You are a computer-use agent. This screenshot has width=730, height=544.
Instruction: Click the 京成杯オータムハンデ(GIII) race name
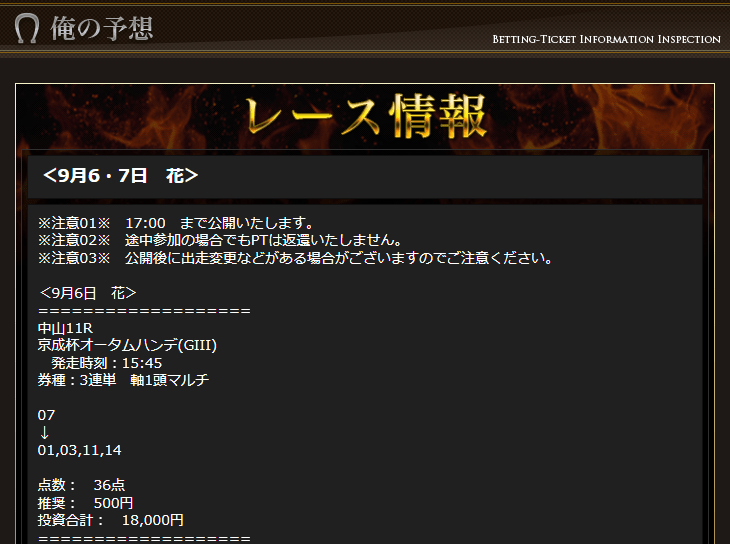tap(127, 345)
